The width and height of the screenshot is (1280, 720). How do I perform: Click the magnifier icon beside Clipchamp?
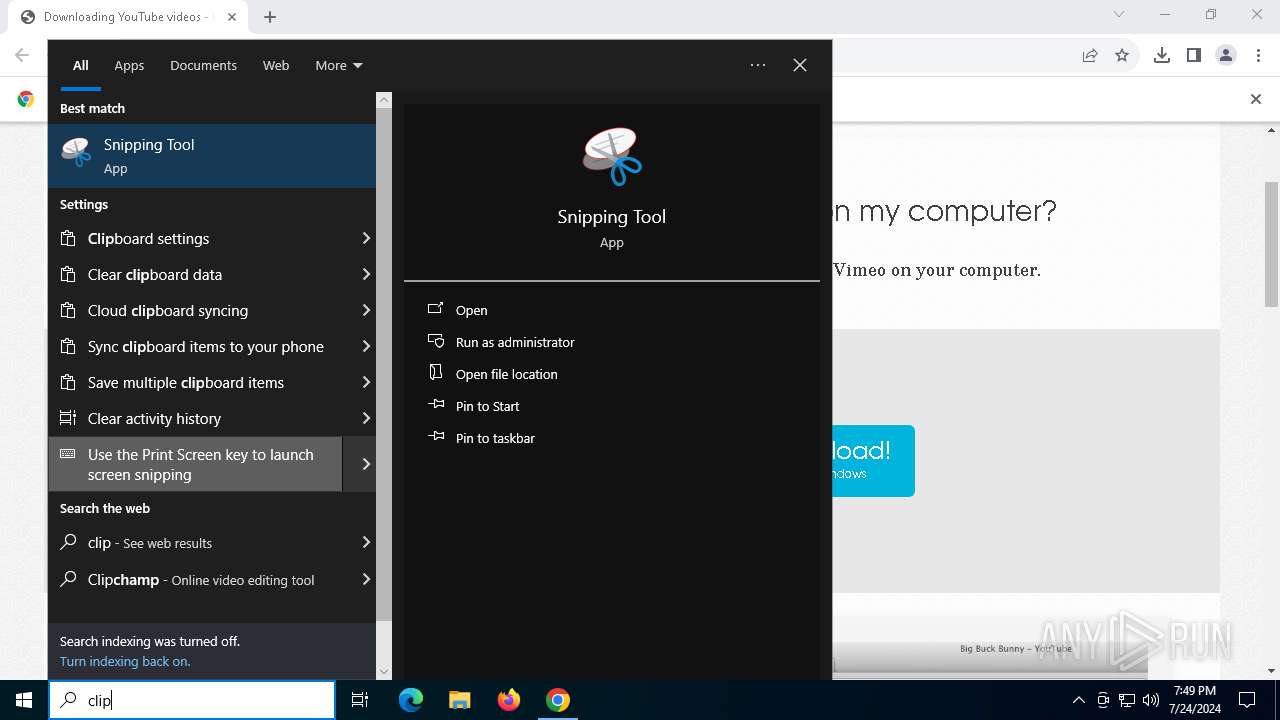tap(68, 578)
